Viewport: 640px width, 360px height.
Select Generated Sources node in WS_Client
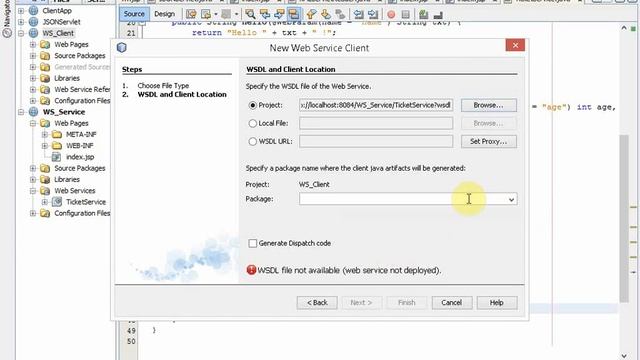pos(82,67)
